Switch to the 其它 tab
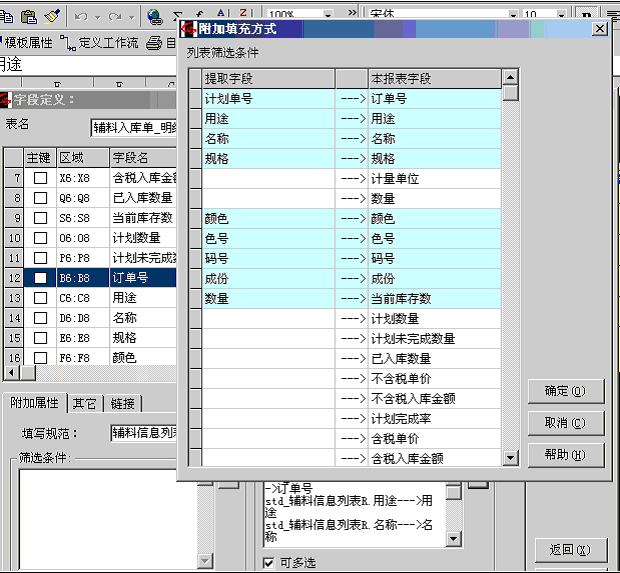This screenshot has width=620, height=573. pyautogui.click(x=85, y=403)
